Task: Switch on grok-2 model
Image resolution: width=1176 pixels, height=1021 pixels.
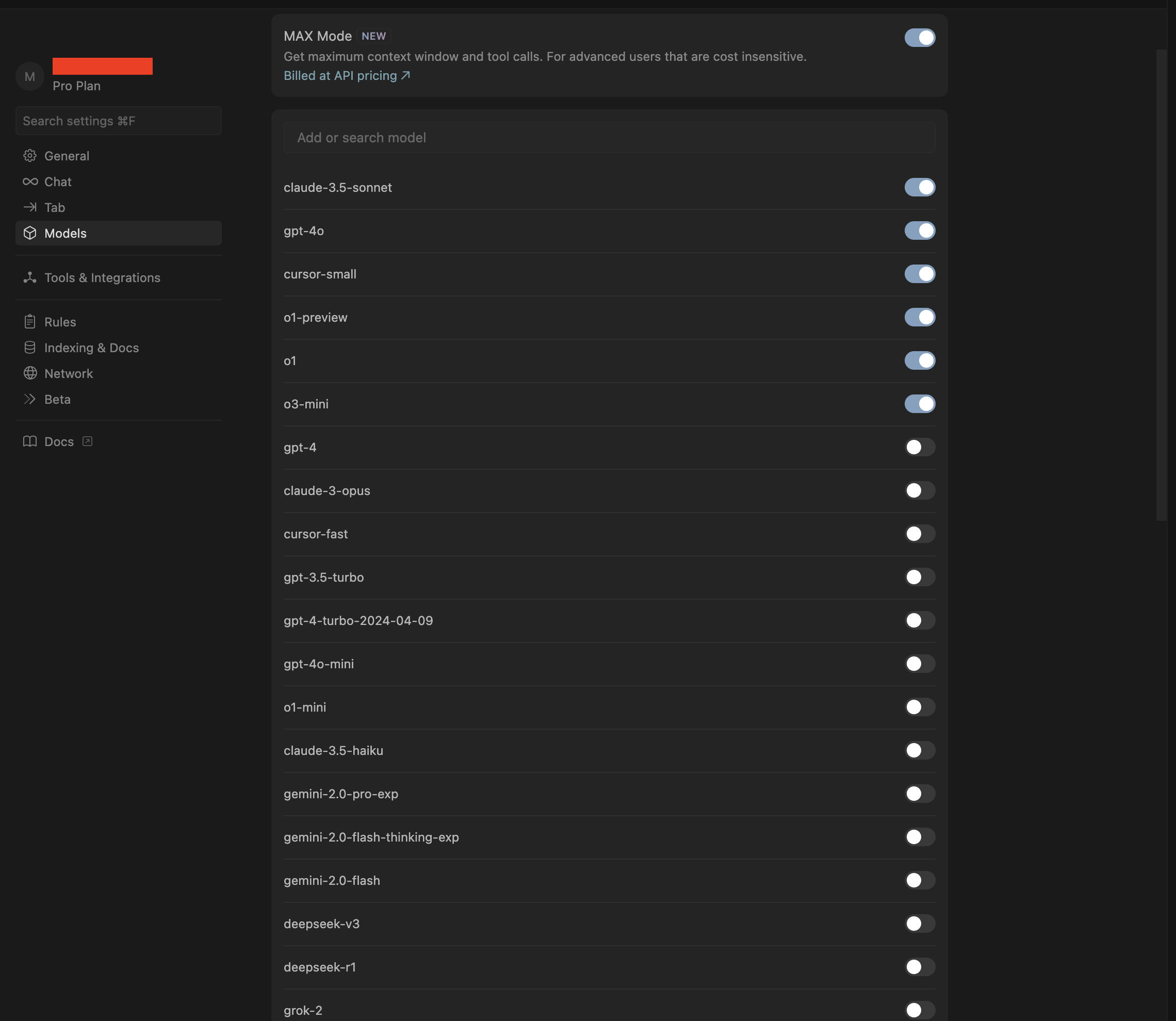Action: pos(920,1010)
